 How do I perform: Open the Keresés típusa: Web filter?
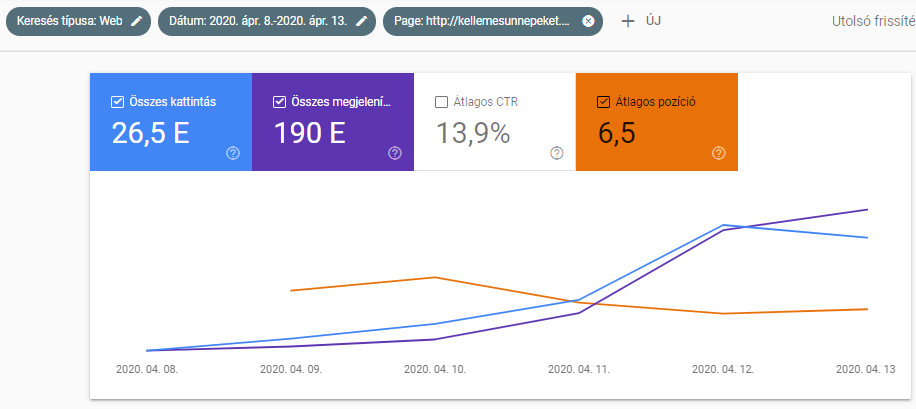point(70,21)
